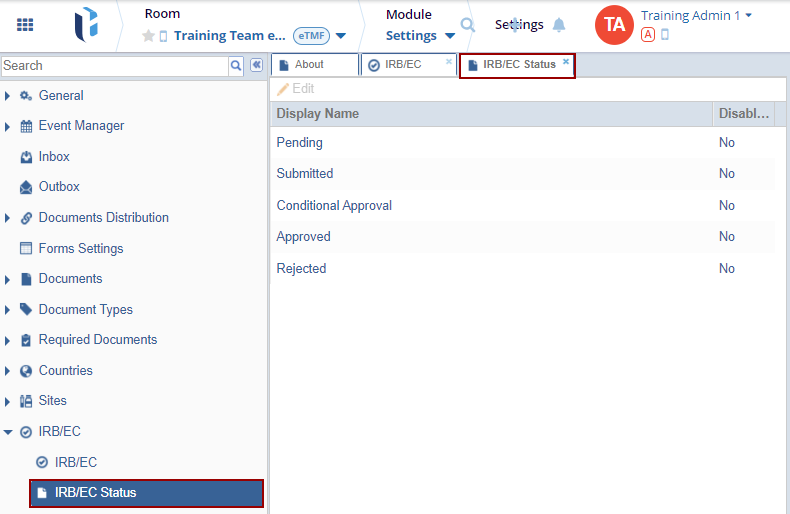
Task: Switch to the IRB/EC tab
Action: (403, 65)
